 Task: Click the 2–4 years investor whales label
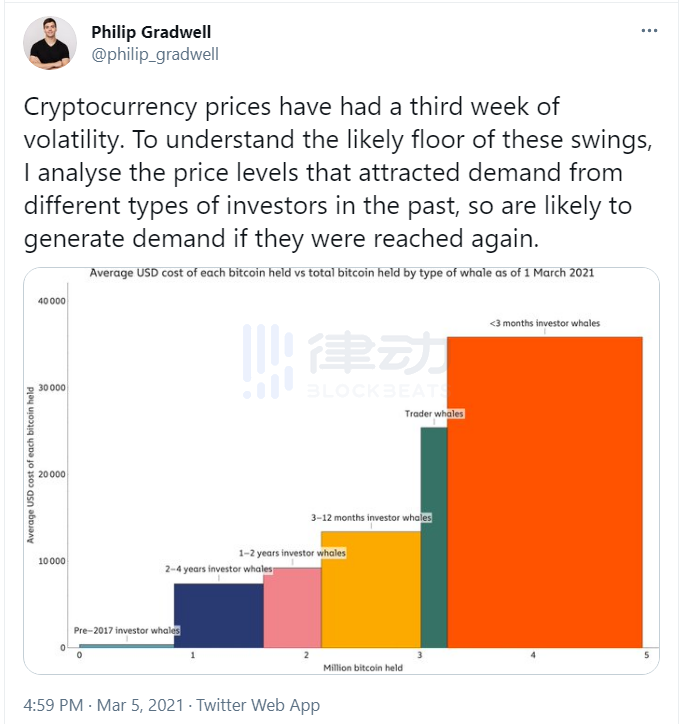(x=218, y=569)
